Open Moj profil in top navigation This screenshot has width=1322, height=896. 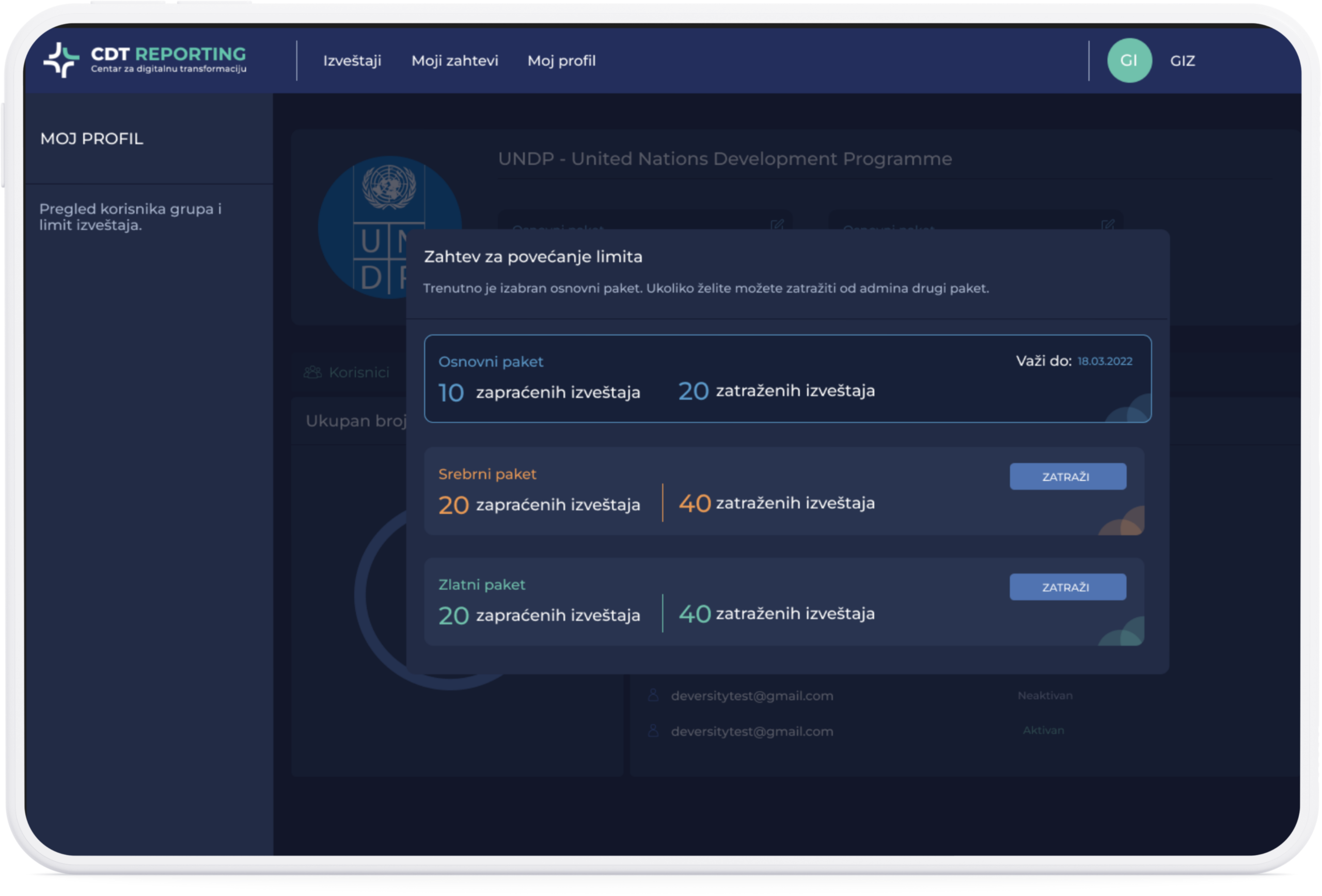pos(561,61)
